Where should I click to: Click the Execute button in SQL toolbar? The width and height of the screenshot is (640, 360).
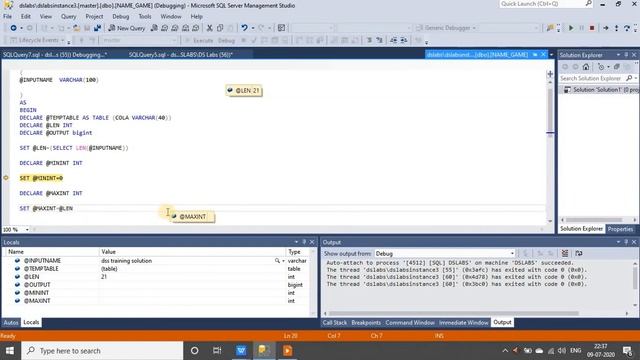[199, 40]
